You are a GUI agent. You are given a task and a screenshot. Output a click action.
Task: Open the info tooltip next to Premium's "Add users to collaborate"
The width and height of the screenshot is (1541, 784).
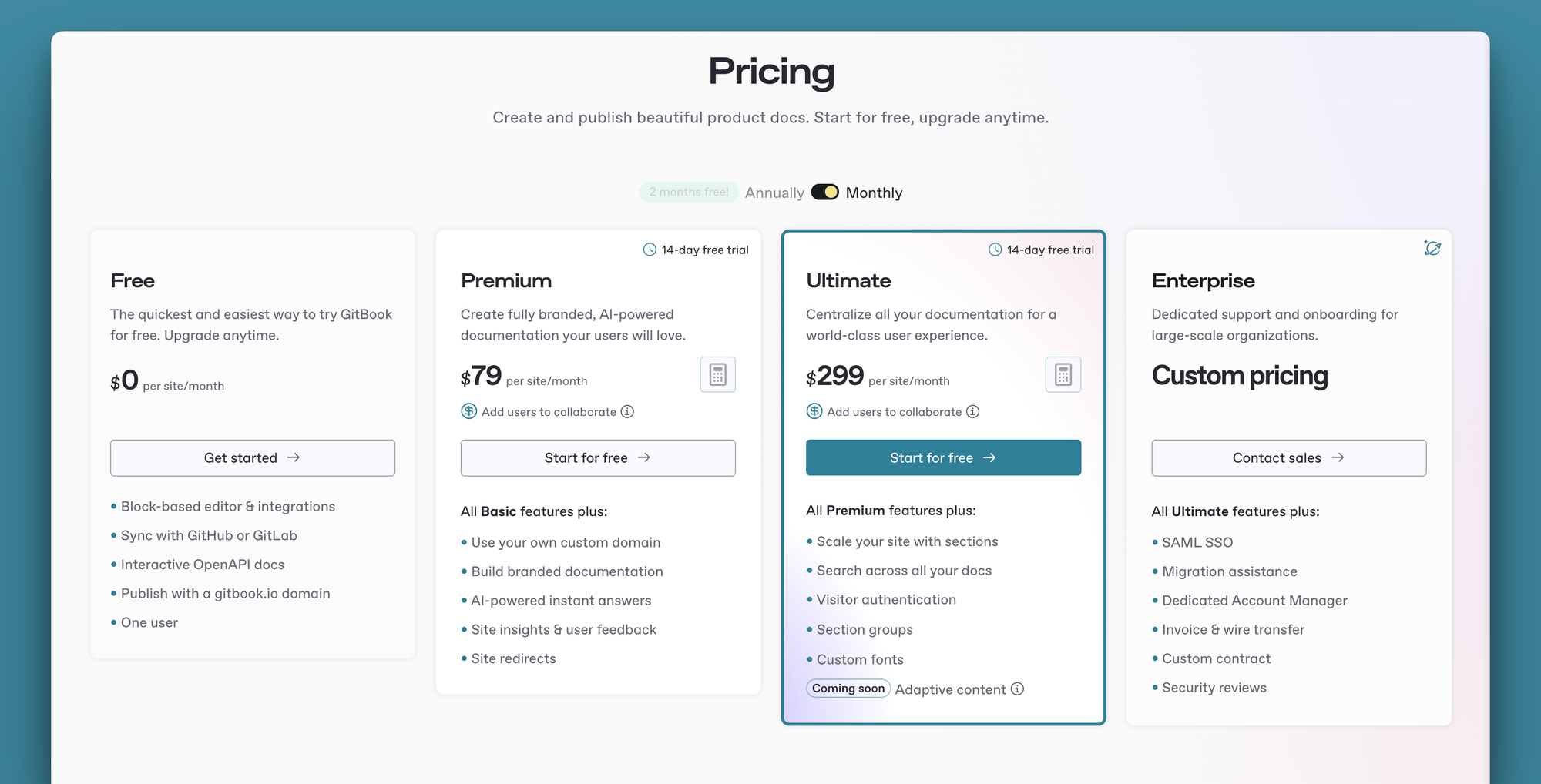(x=629, y=411)
